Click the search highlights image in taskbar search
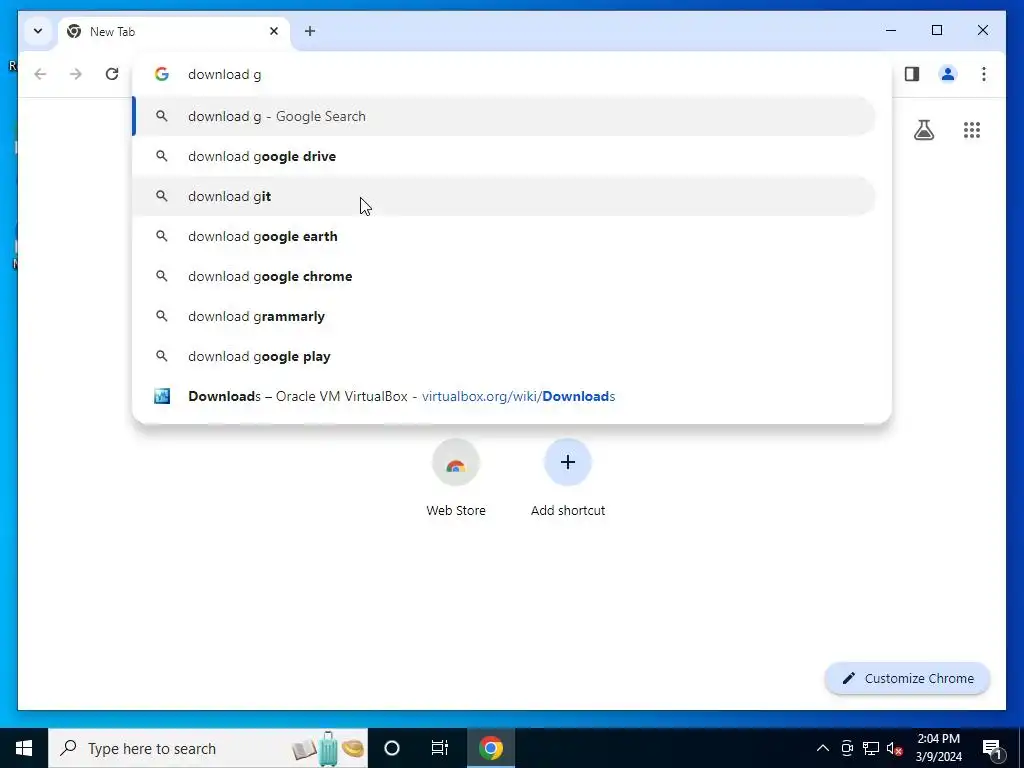 [328, 748]
